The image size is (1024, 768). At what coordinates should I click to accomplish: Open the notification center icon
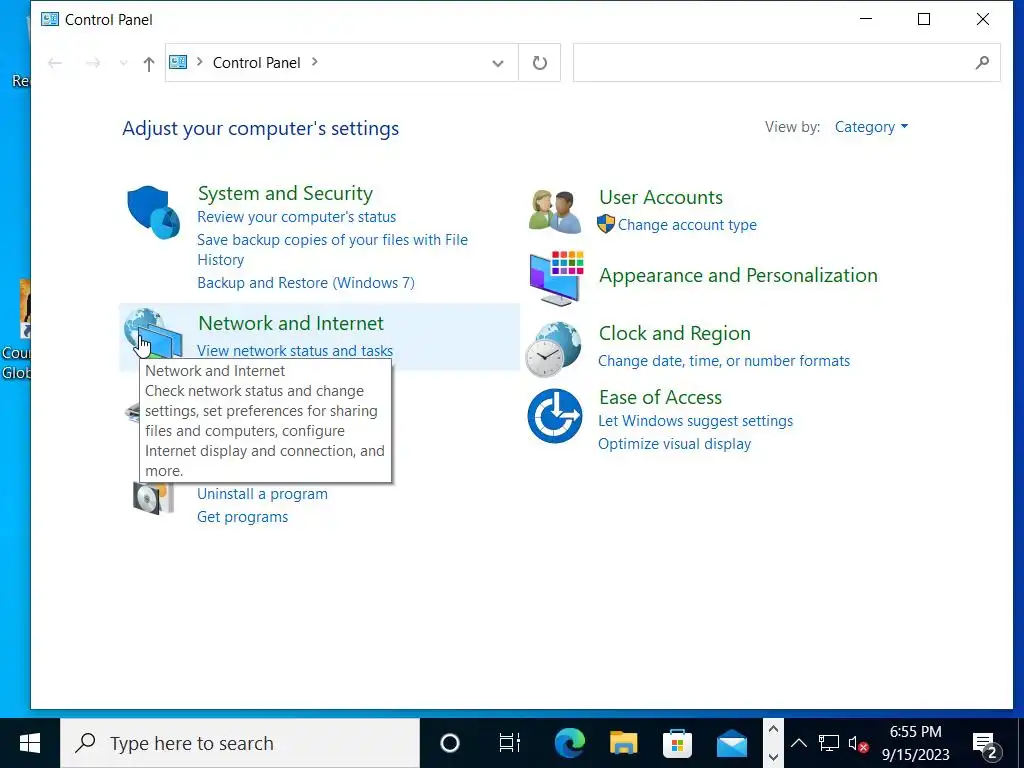986,744
